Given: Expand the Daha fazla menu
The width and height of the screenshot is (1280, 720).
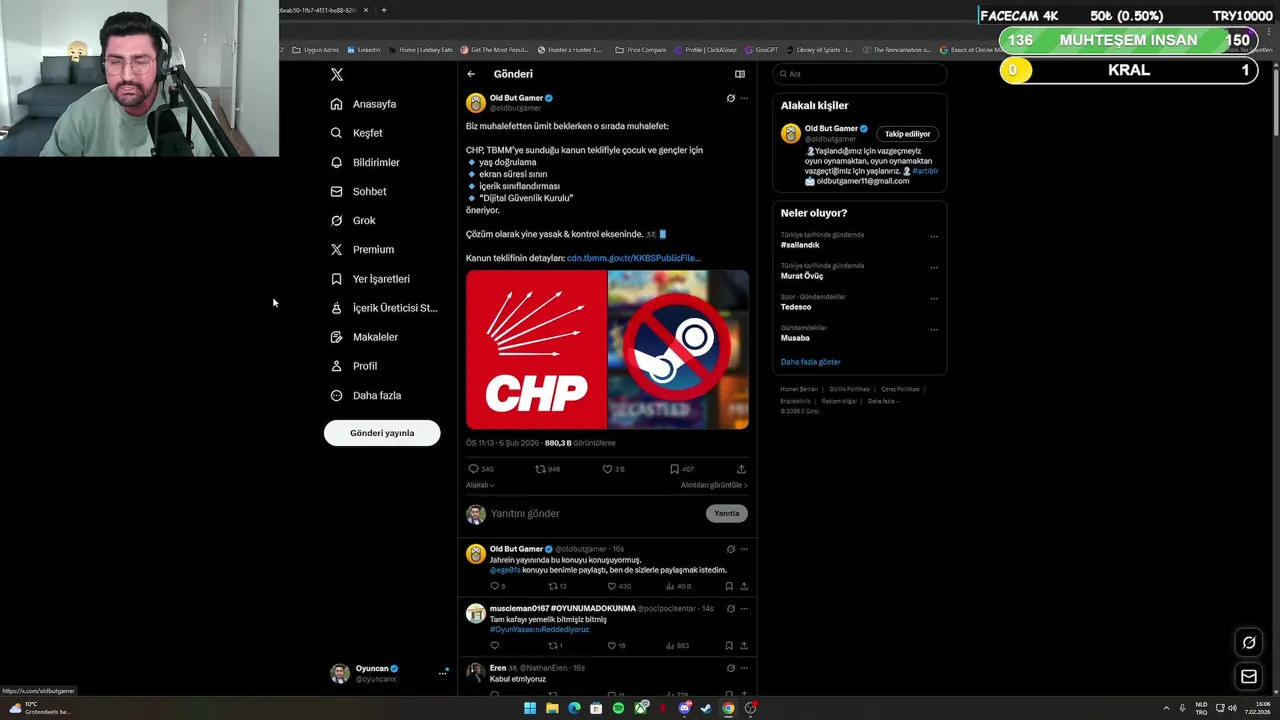Looking at the screenshot, I should 366,395.
